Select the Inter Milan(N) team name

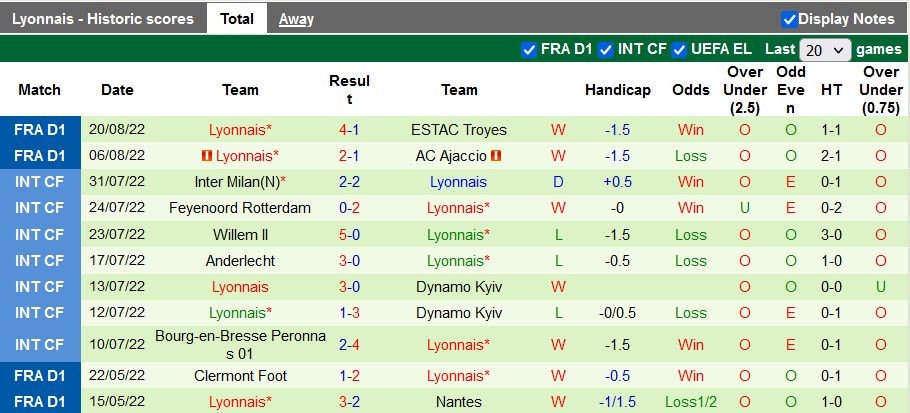(x=238, y=182)
